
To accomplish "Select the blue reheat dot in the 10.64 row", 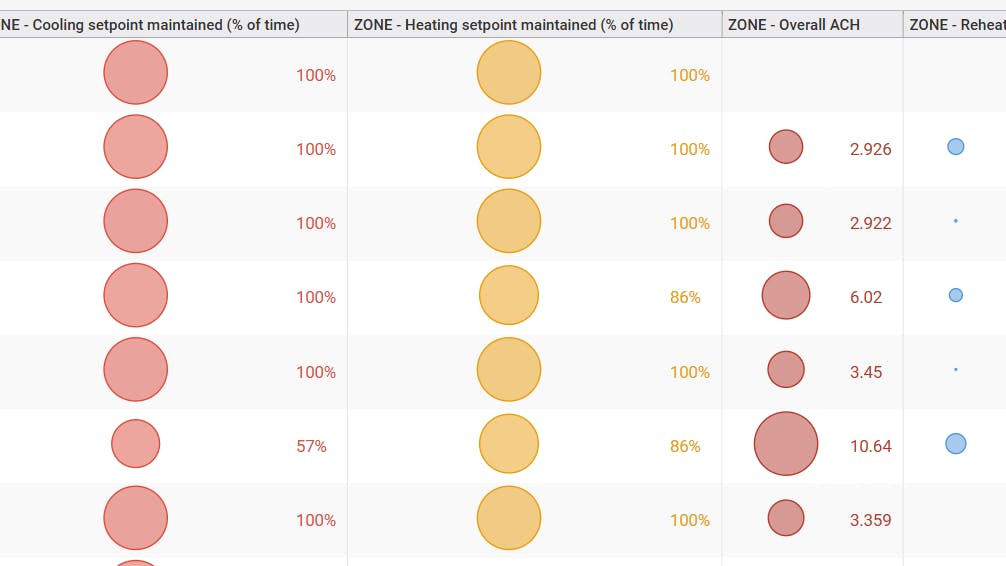I will coord(956,443).
